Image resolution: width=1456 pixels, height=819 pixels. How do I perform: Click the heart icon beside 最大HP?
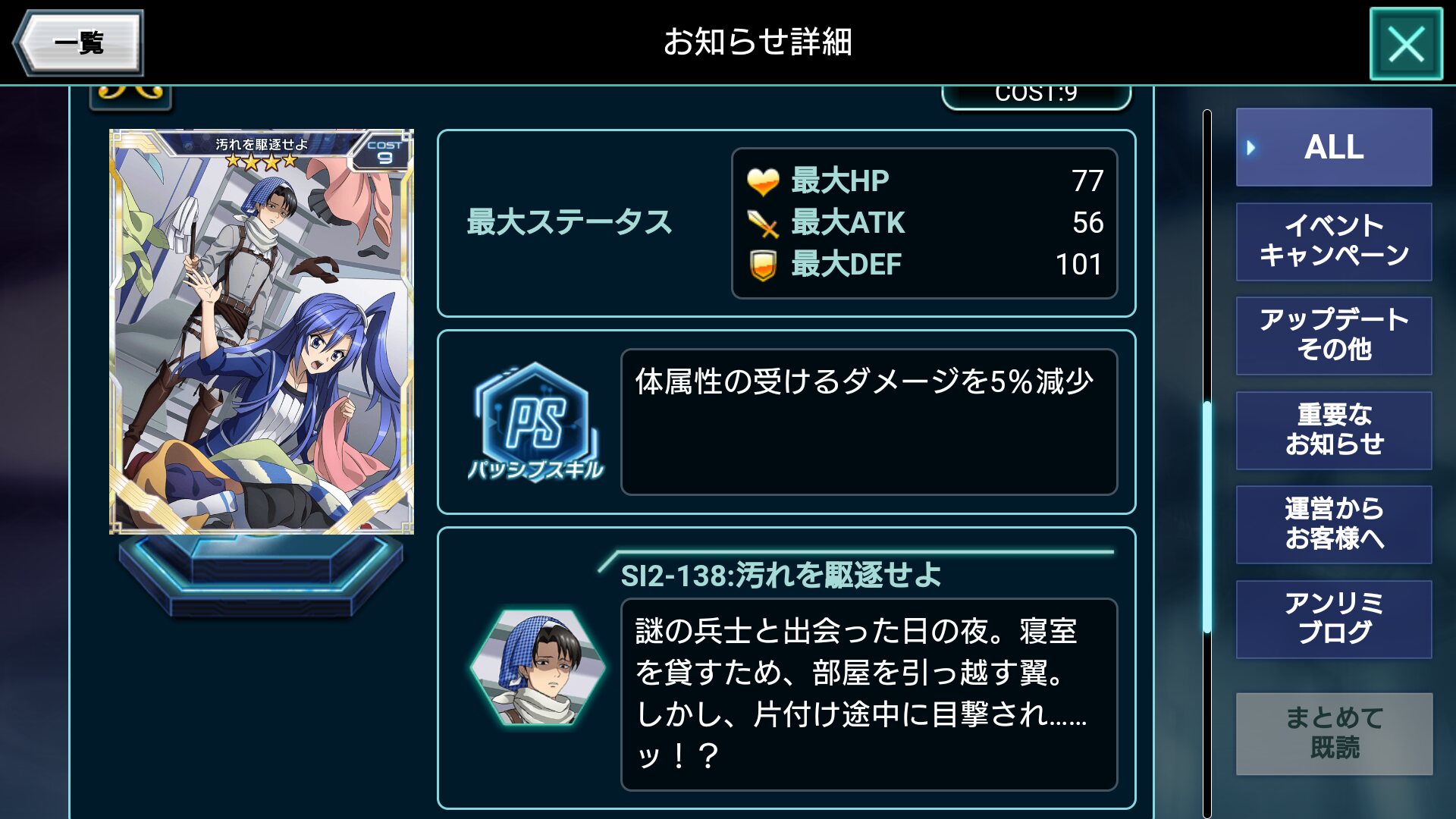[763, 181]
